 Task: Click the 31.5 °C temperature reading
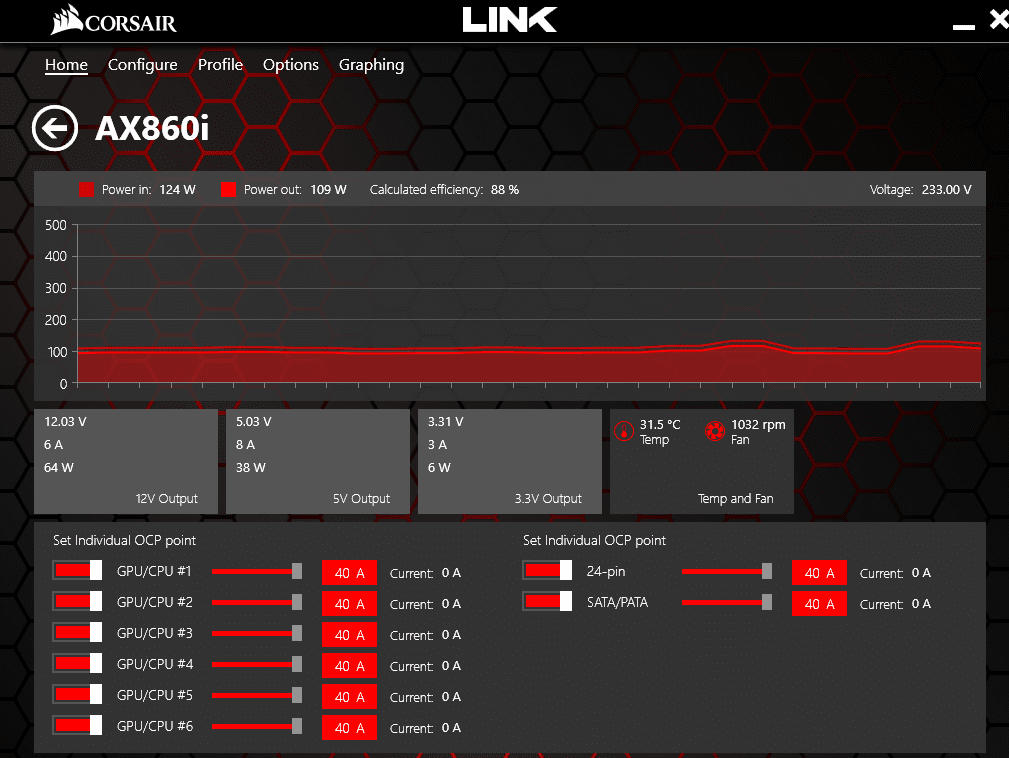660,425
